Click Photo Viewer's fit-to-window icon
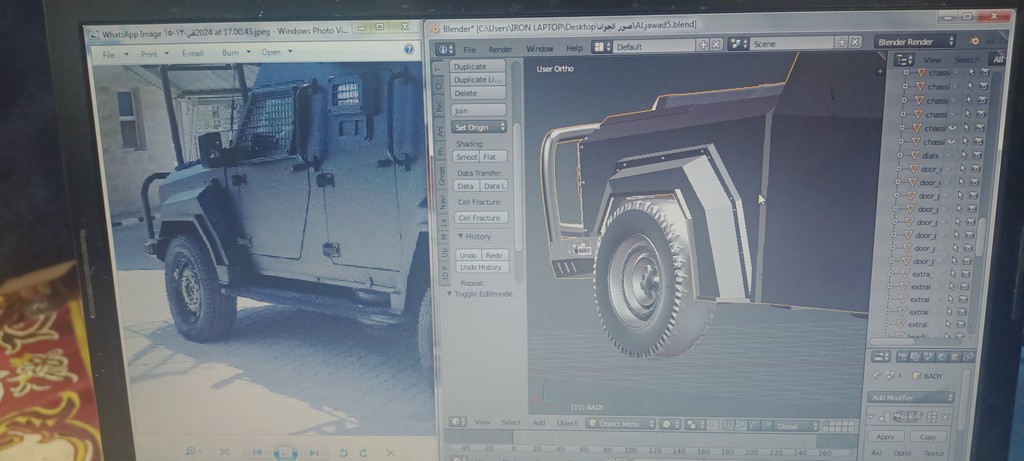Screen dimensions: 1024x461 tap(224, 451)
